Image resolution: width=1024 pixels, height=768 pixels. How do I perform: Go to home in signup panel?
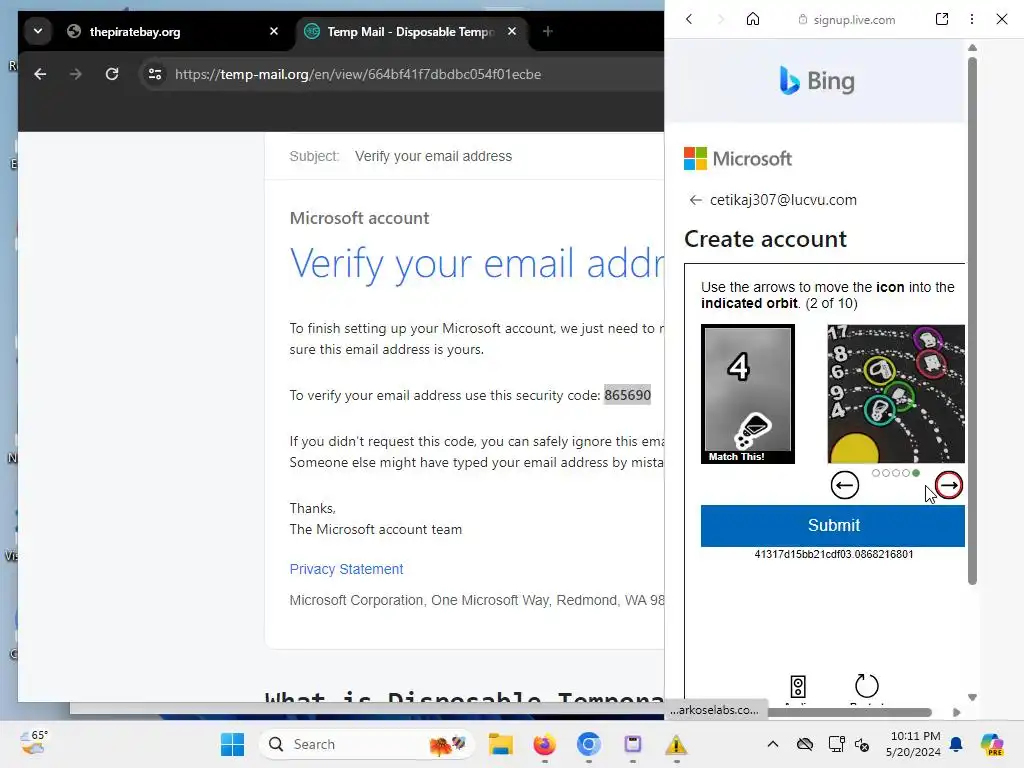point(753,19)
